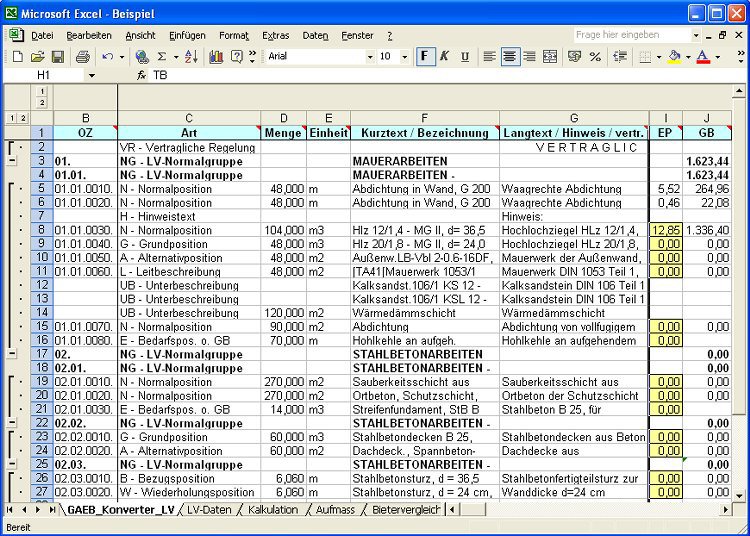Open the Borders style dropdown arrow
Screen dimensions: 750x536
(659, 57)
